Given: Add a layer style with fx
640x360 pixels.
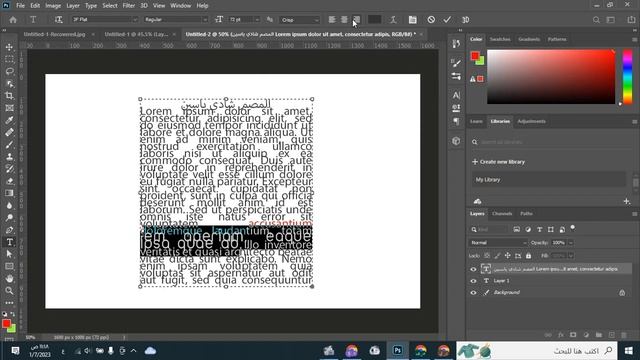Looking at the screenshot, I should 560,335.
